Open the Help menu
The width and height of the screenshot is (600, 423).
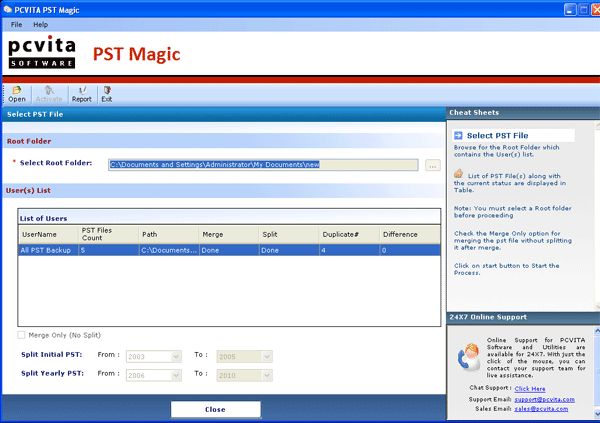(x=40, y=24)
